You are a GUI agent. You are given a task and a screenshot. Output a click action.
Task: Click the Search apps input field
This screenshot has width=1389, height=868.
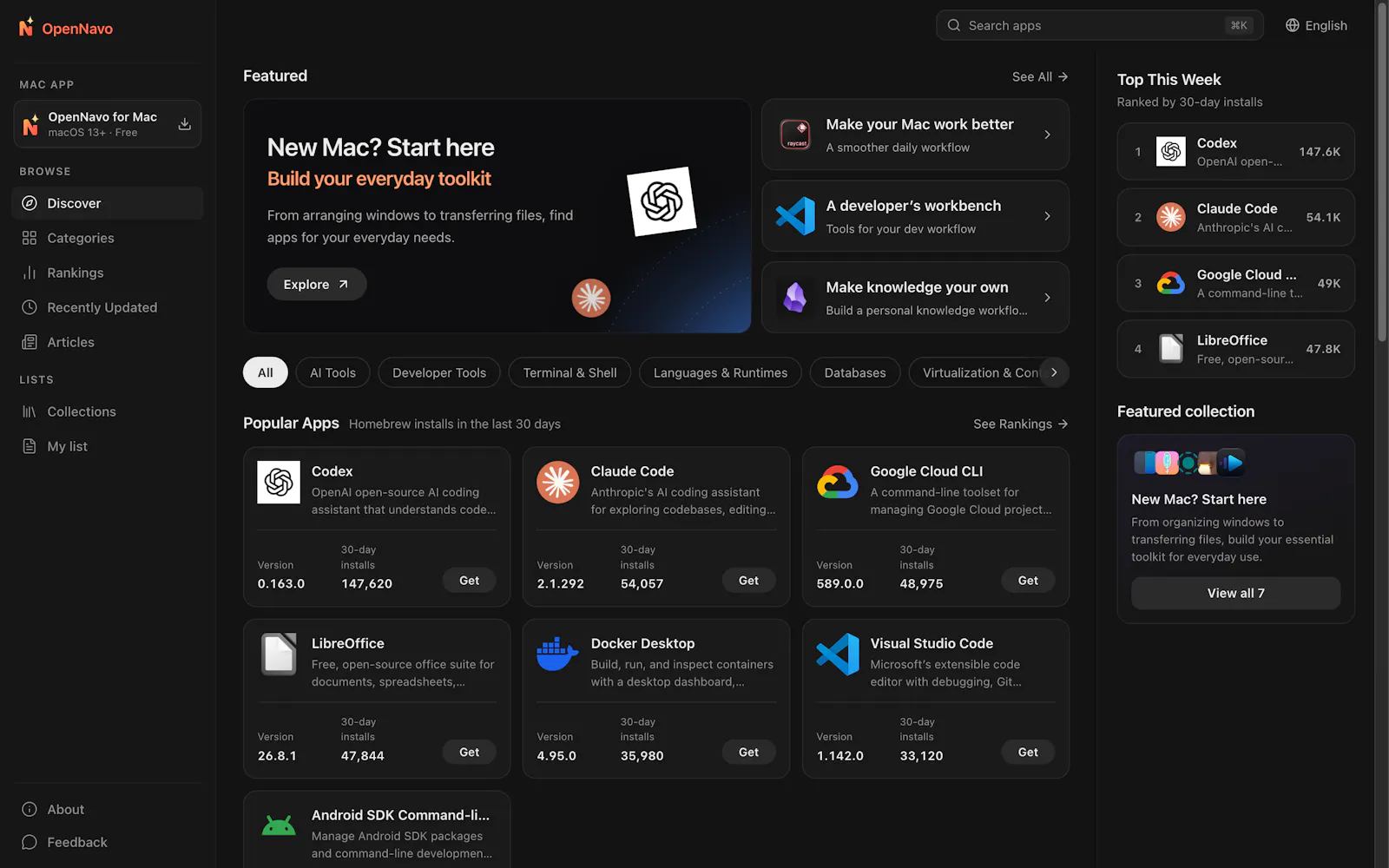tap(1099, 25)
